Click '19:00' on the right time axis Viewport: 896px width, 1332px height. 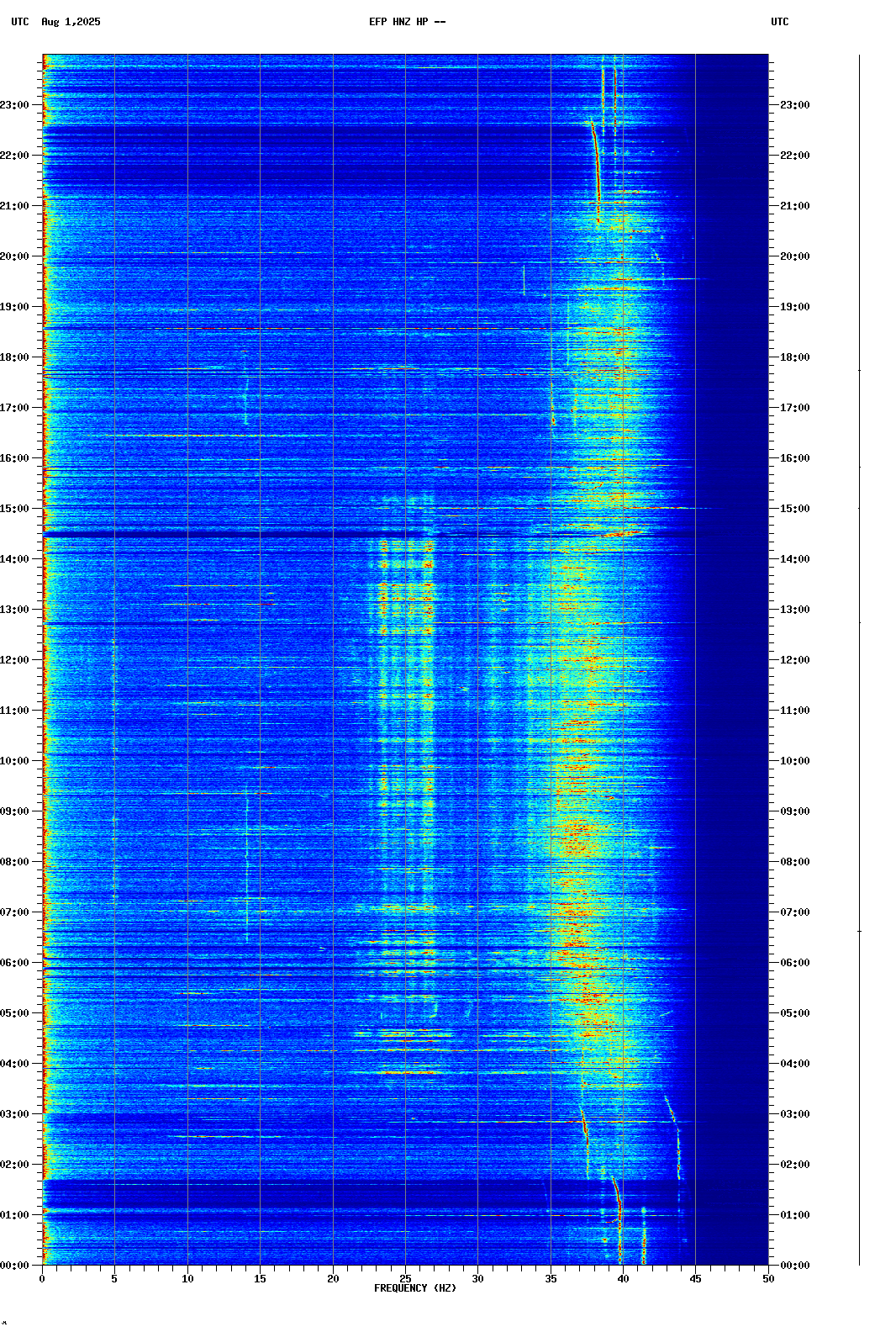(x=795, y=307)
